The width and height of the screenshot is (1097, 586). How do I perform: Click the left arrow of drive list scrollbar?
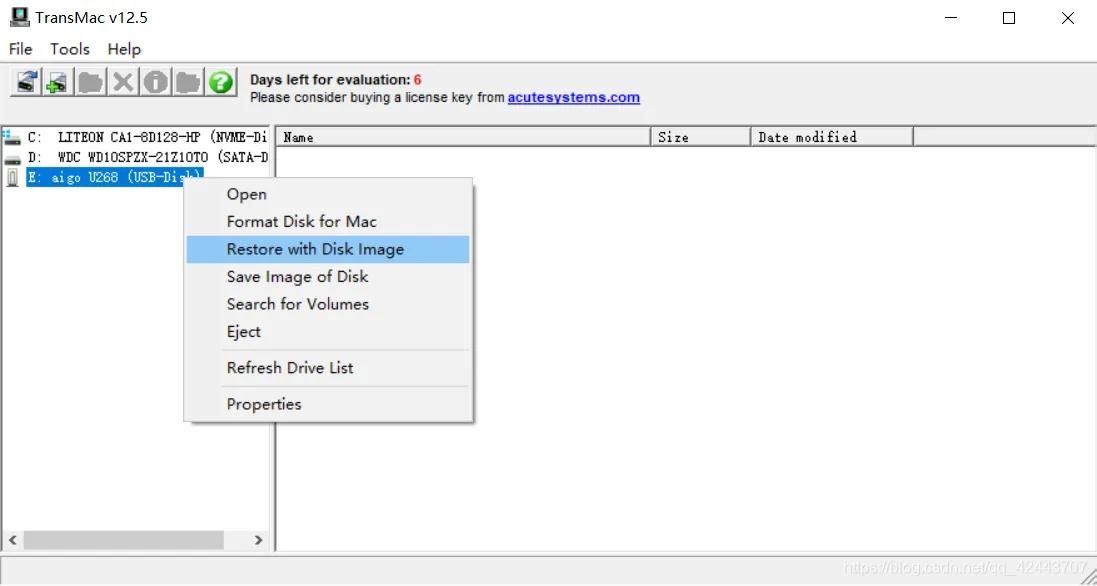click(13, 540)
